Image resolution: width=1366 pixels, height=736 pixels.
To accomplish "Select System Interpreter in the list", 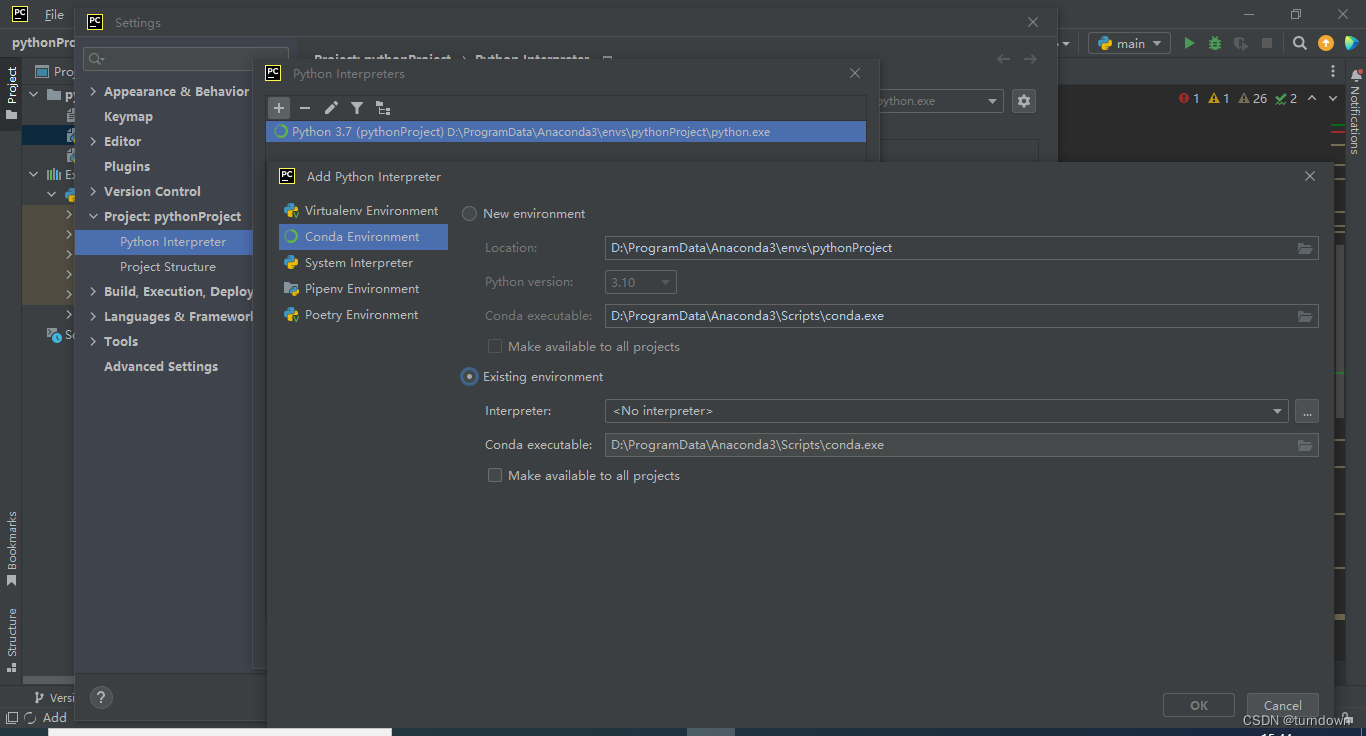I will click(363, 263).
